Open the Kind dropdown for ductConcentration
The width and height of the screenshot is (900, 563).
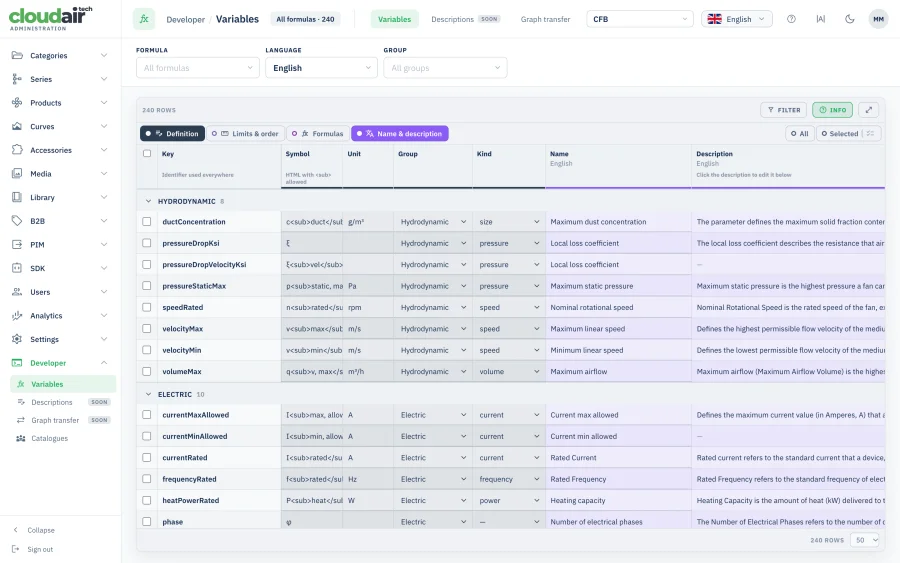pyautogui.click(x=509, y=222)
